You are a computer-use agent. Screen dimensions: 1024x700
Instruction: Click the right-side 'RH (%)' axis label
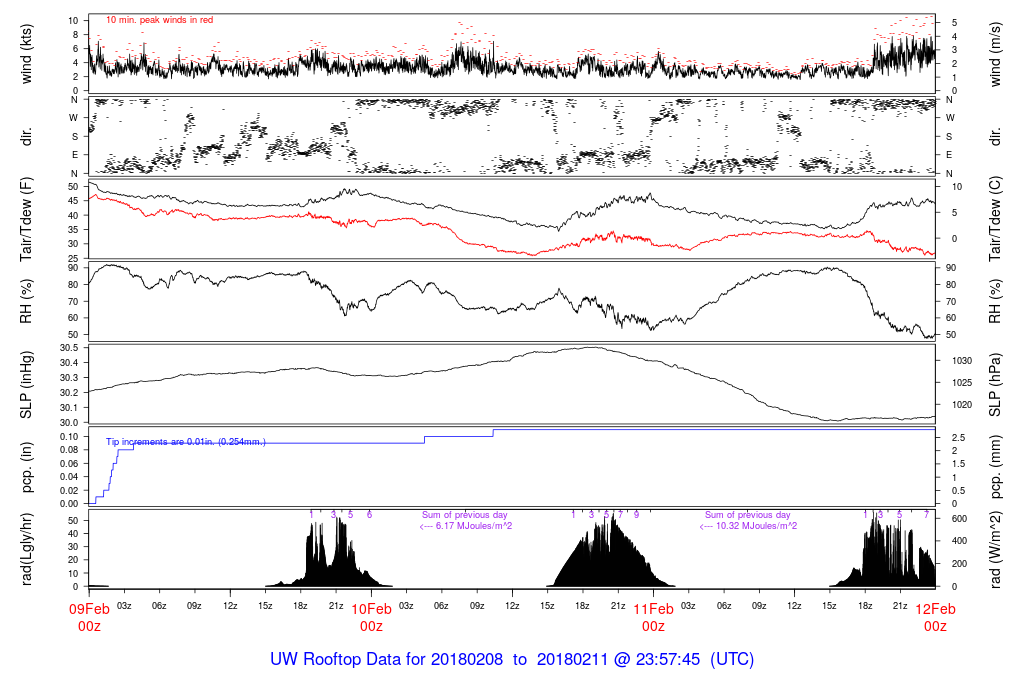tap(995, 302)
